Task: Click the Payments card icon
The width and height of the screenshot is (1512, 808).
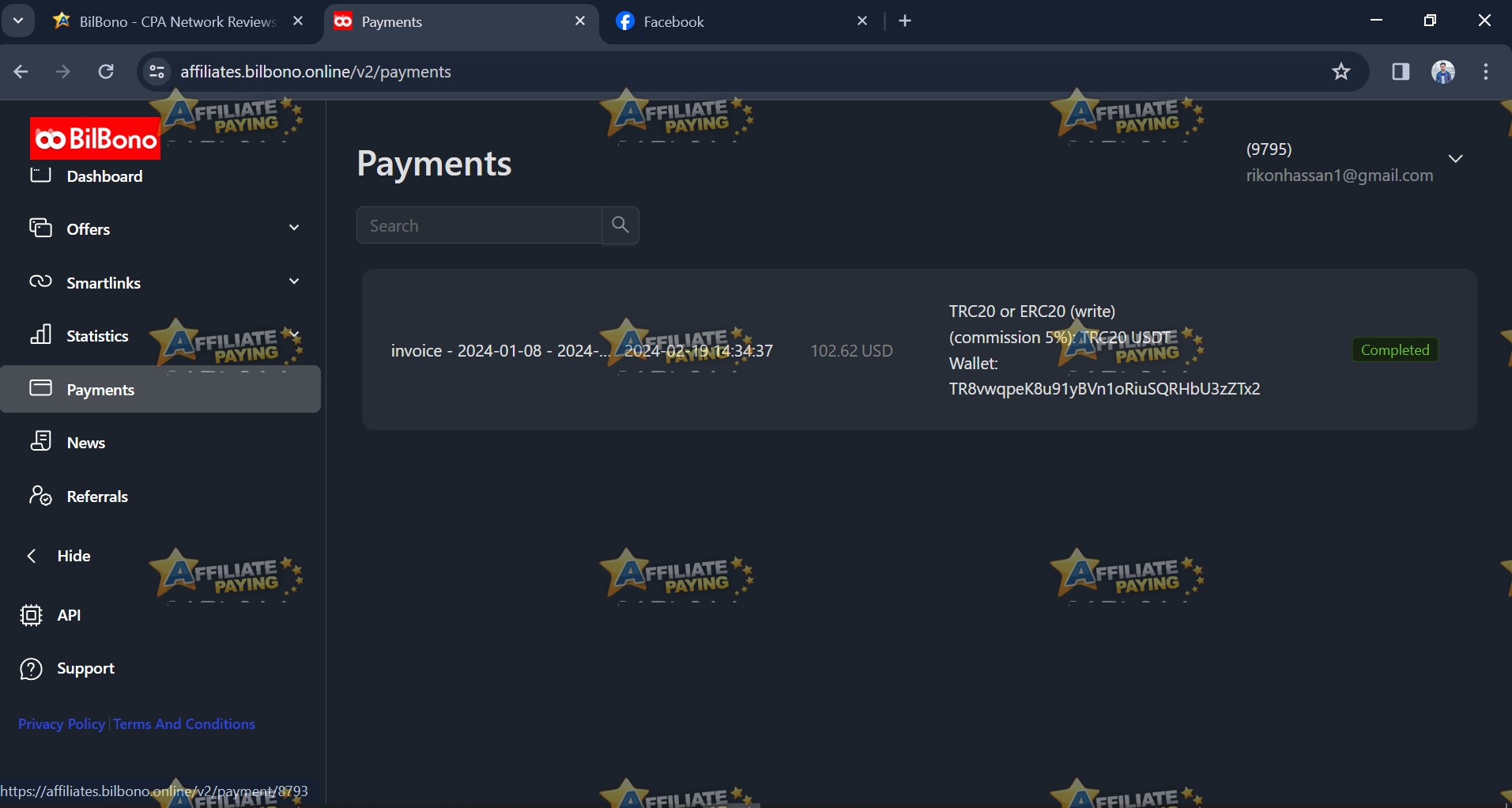Action: [x=40, y=388]
